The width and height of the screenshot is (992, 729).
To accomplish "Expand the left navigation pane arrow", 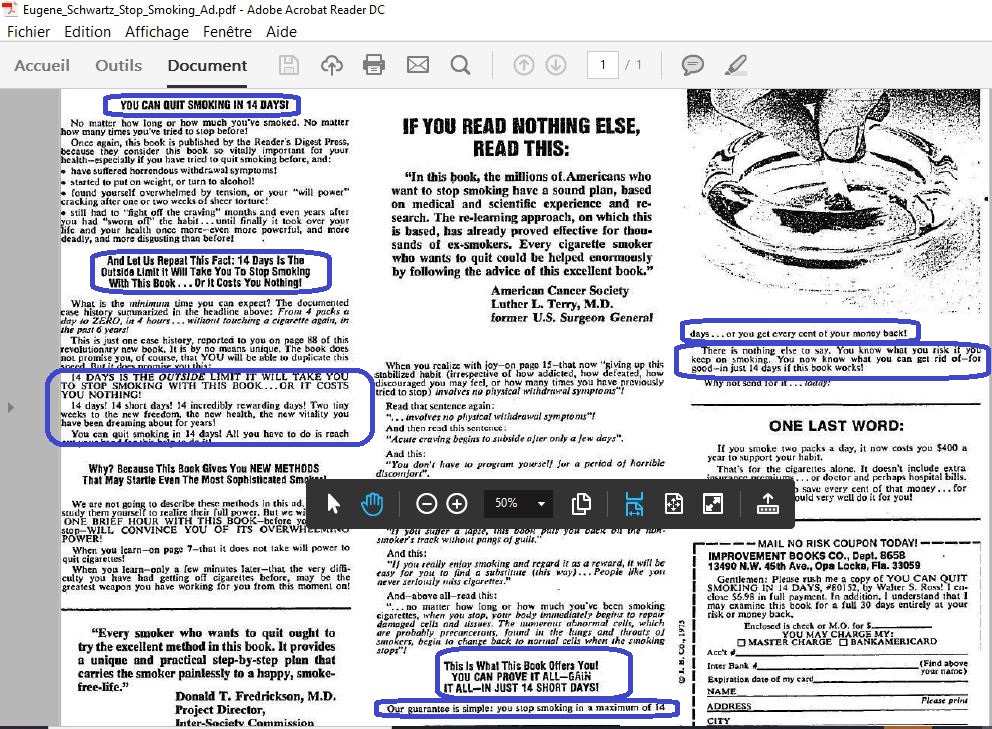I will [11, 408].
